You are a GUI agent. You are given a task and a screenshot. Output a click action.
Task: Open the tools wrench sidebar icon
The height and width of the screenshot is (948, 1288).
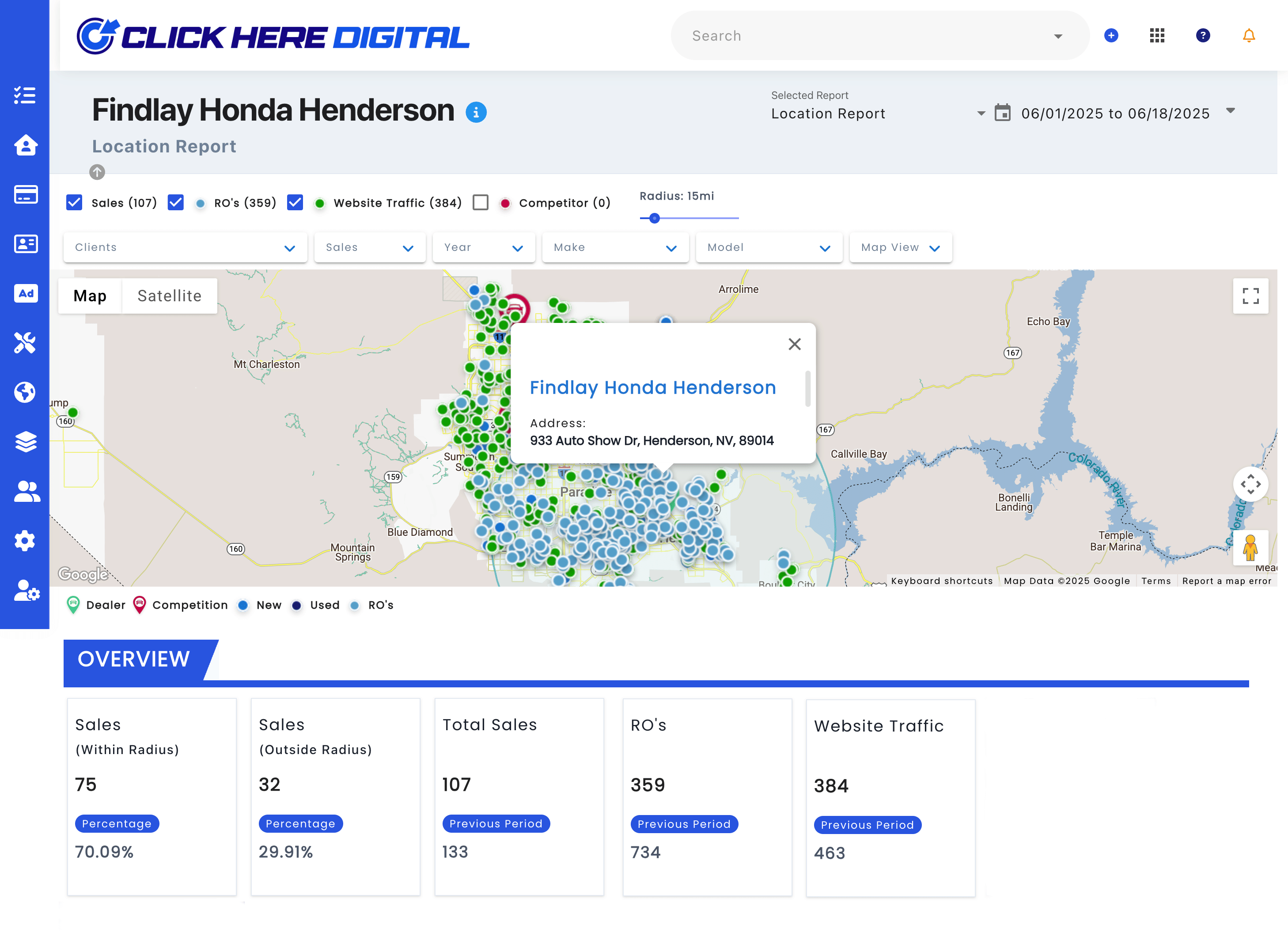(25, 343)
